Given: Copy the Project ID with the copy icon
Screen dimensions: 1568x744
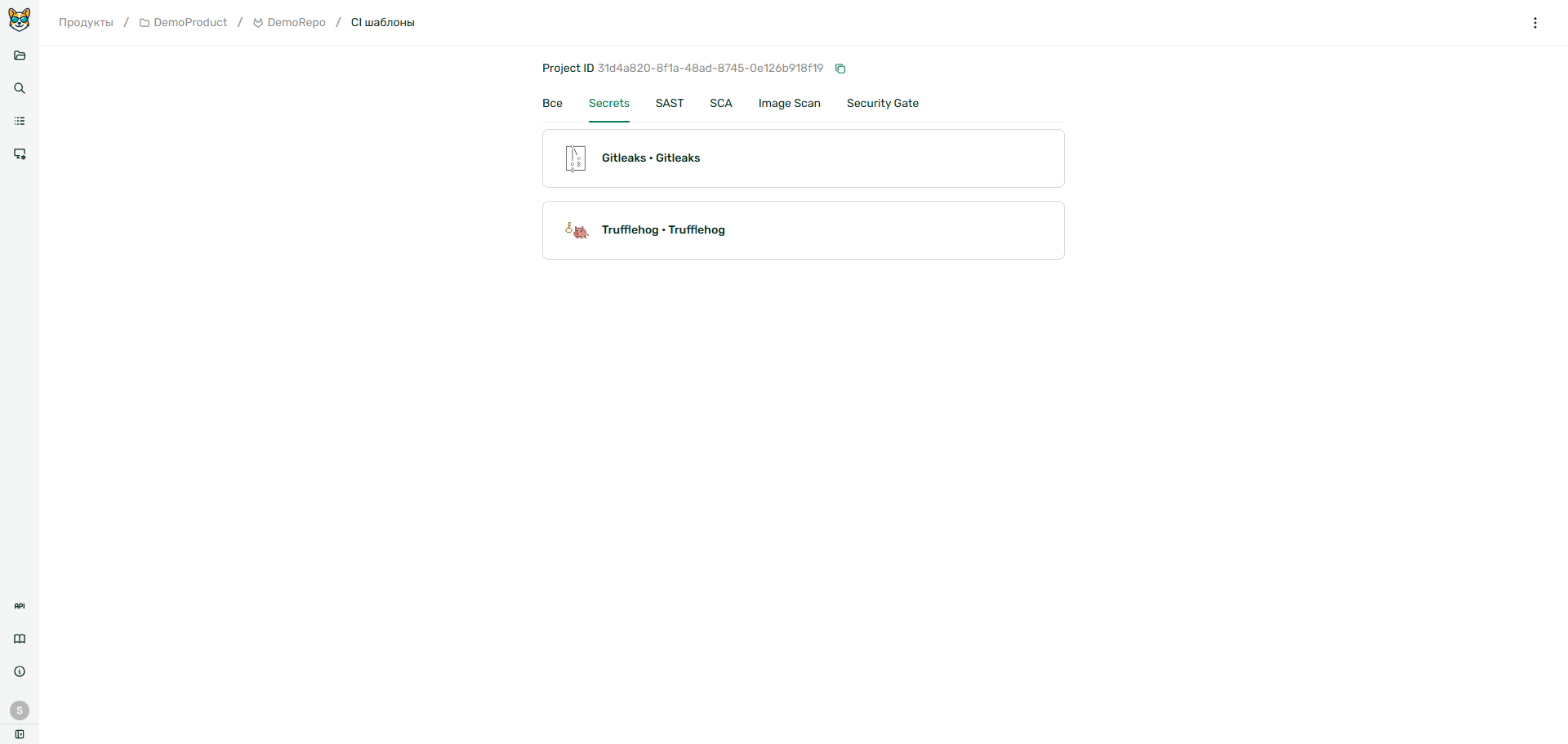Looking at the screenshot, I should (x=840, y=69).
